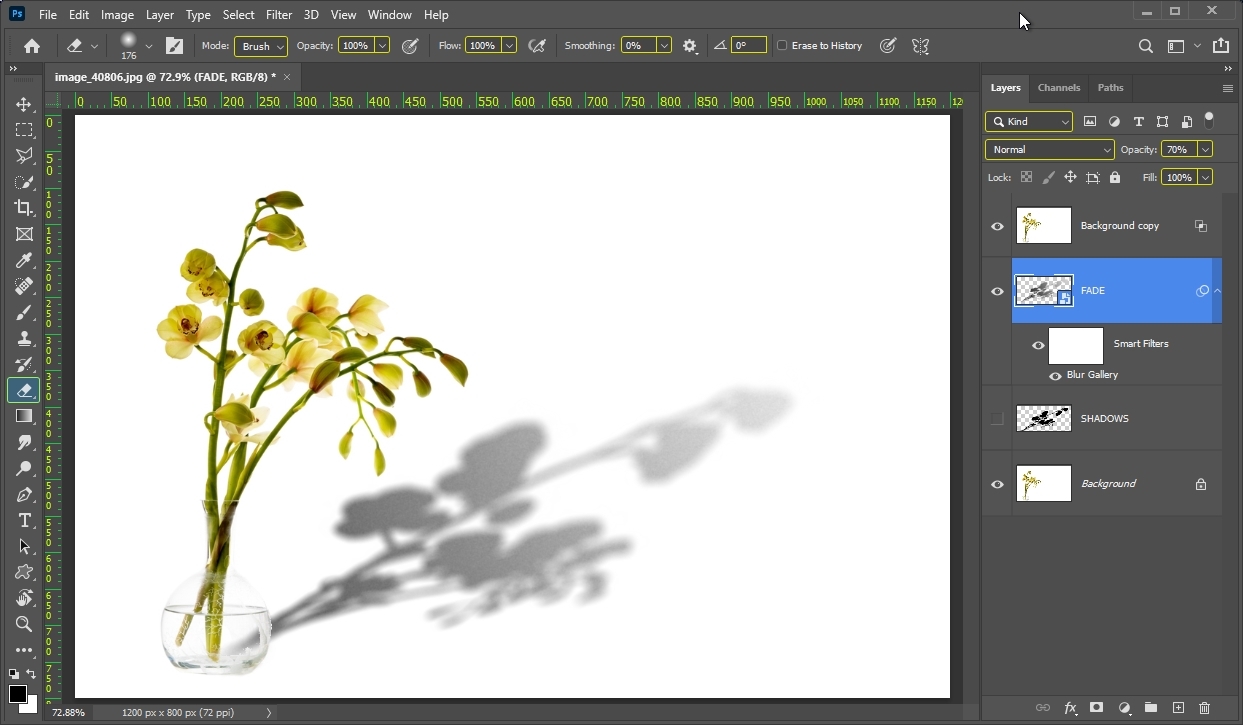Open the Flow slider dropdown
The height and width of the screenshot is (725, 1243).
point(509,46)
